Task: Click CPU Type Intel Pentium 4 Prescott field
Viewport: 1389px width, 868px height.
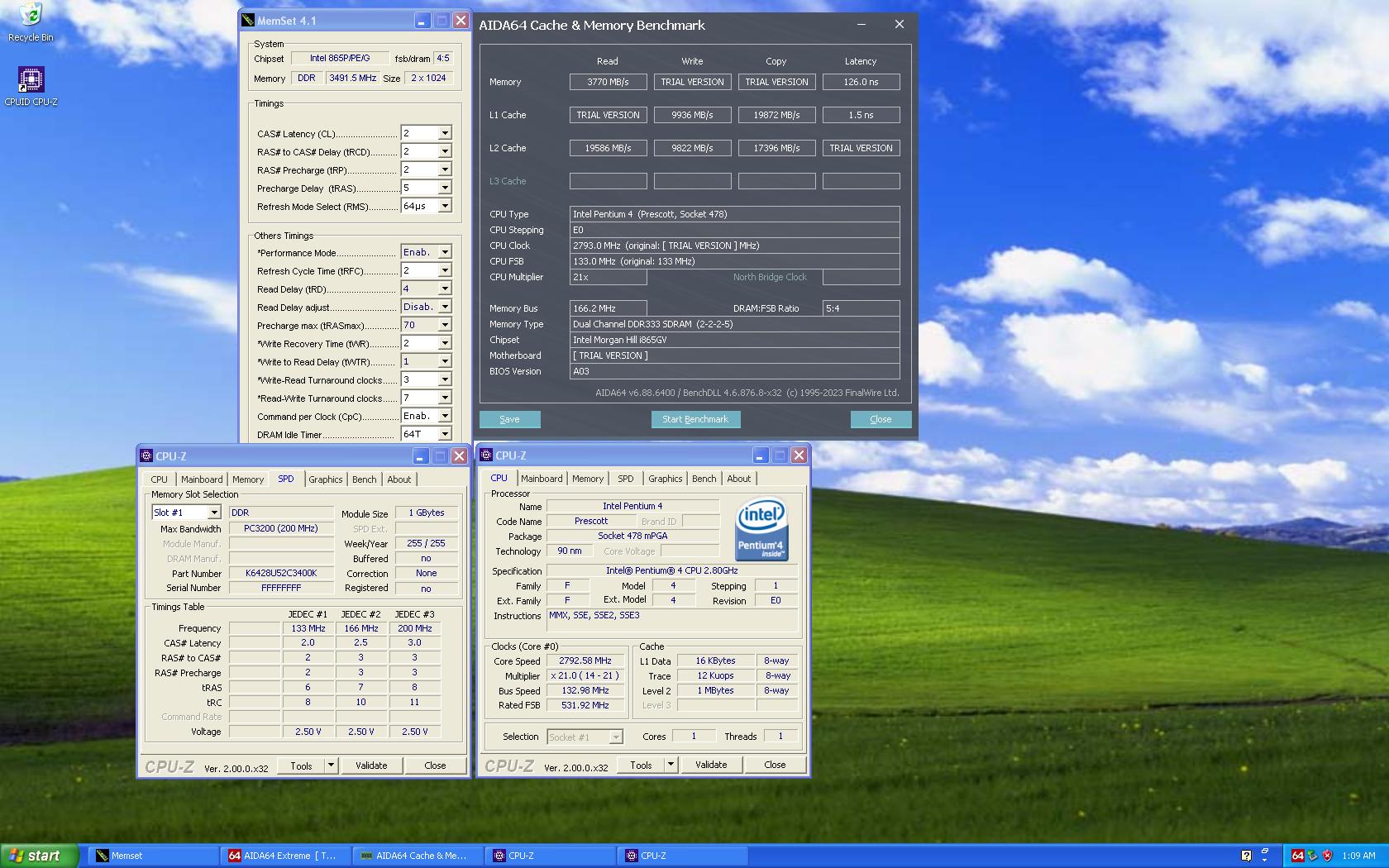Action: tap(734, 214)
